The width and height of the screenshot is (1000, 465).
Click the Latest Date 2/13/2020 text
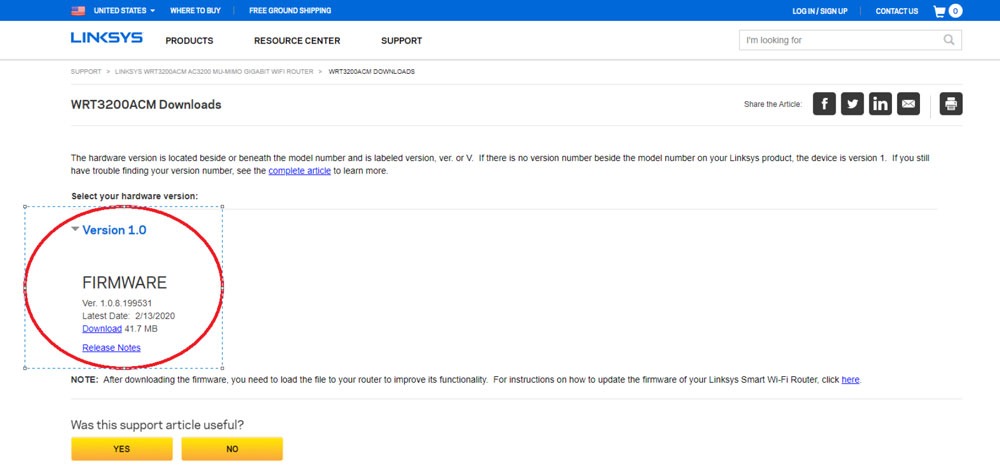click(129, 316)
